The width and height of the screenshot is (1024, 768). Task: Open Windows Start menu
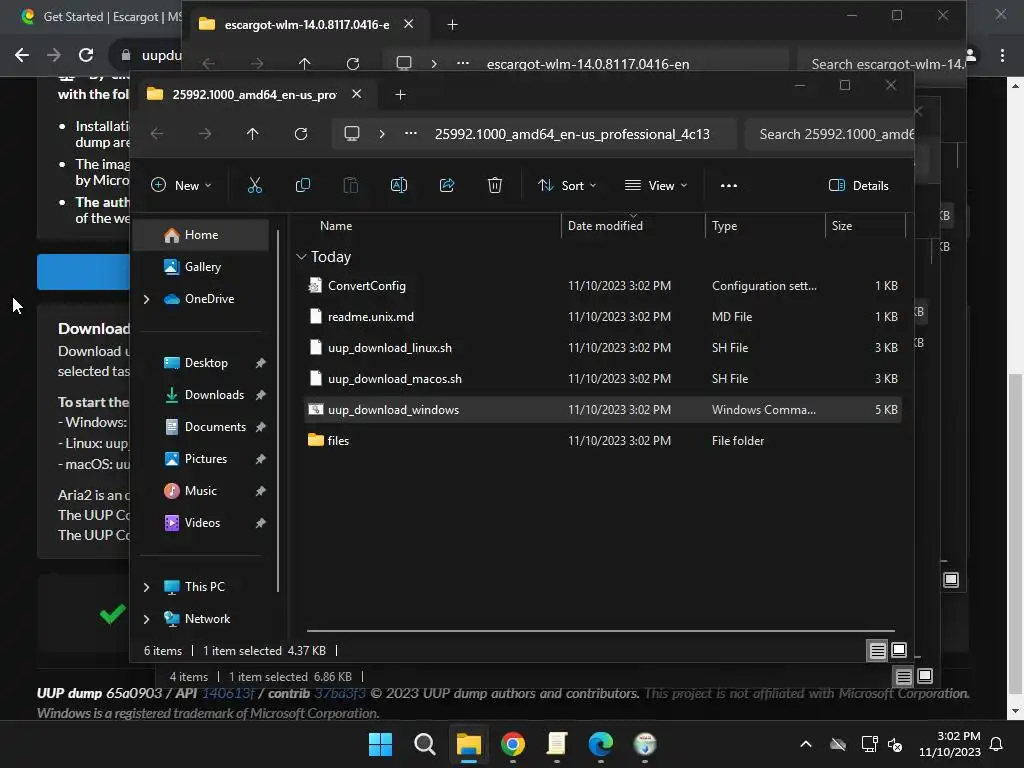(x=380, y=744)
